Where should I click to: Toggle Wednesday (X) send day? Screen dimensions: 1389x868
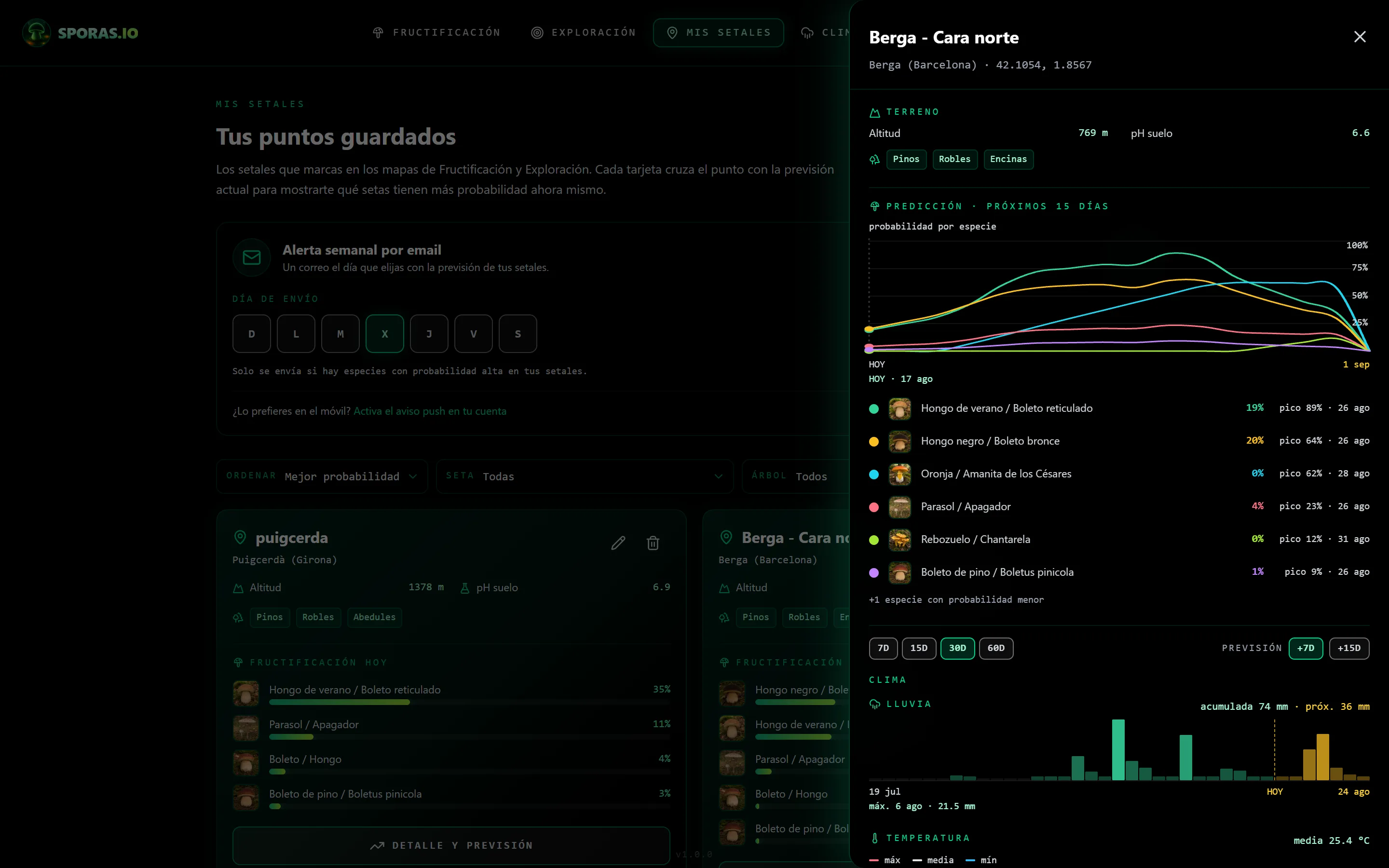384,334
